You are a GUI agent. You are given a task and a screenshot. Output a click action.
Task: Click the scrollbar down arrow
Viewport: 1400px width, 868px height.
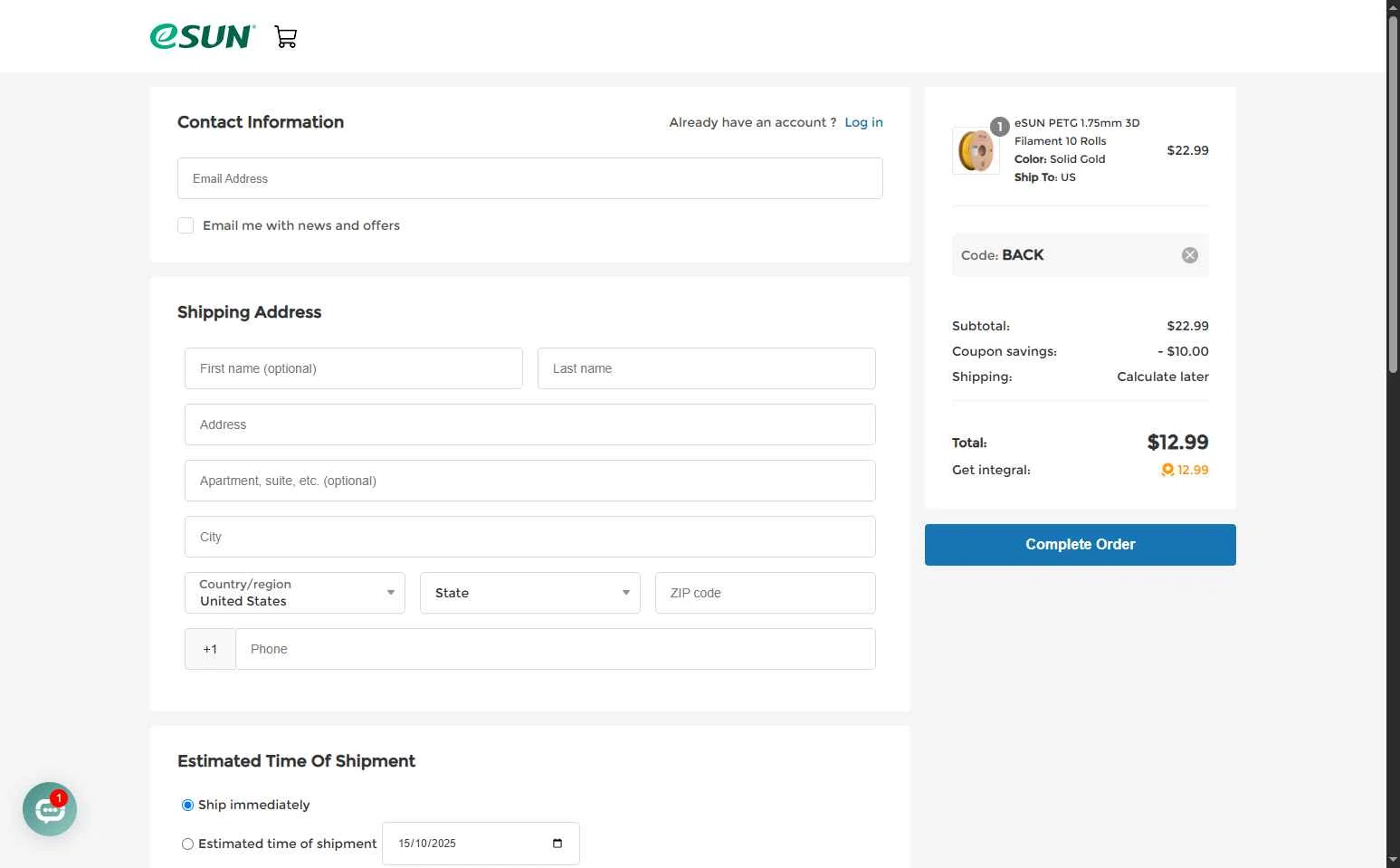[x=1394, y=860]
